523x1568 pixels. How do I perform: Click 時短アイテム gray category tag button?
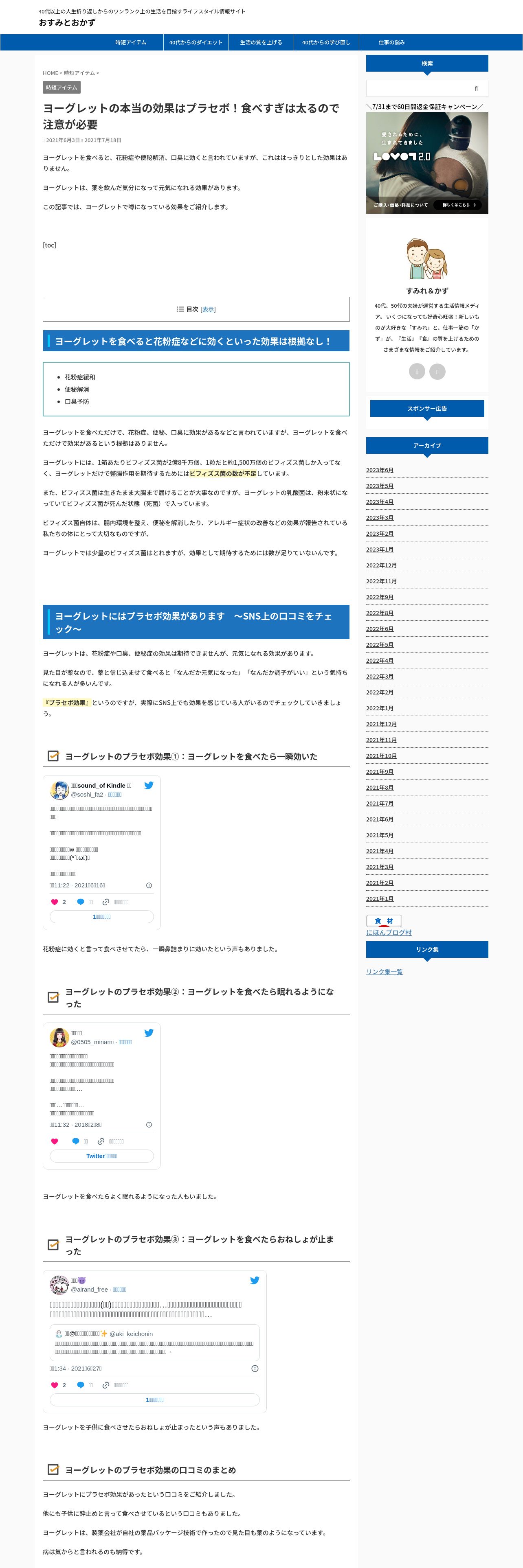pyautogui.click(x=62, y=88)
